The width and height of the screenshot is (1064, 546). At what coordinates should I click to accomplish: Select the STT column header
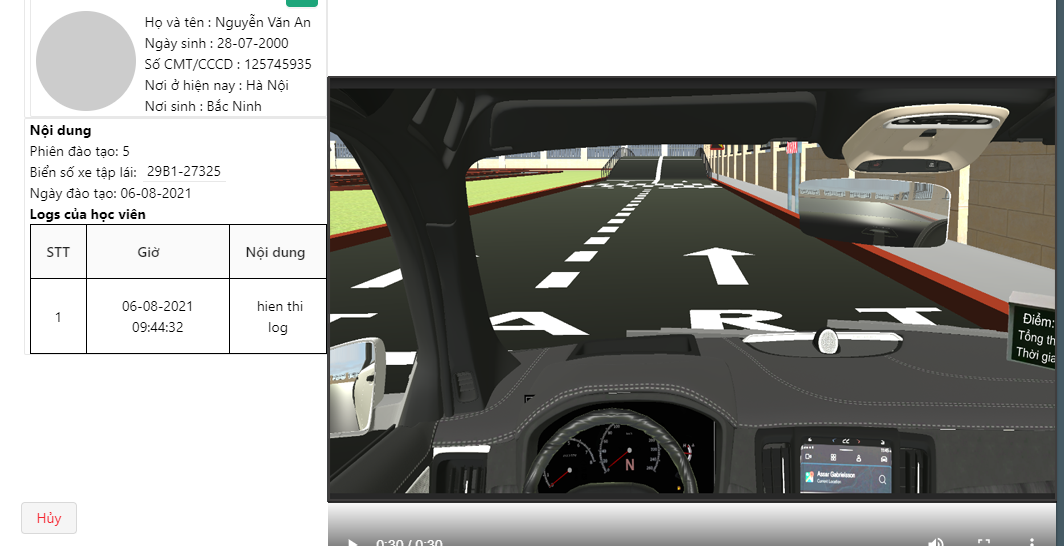click(x=58, y=252)
